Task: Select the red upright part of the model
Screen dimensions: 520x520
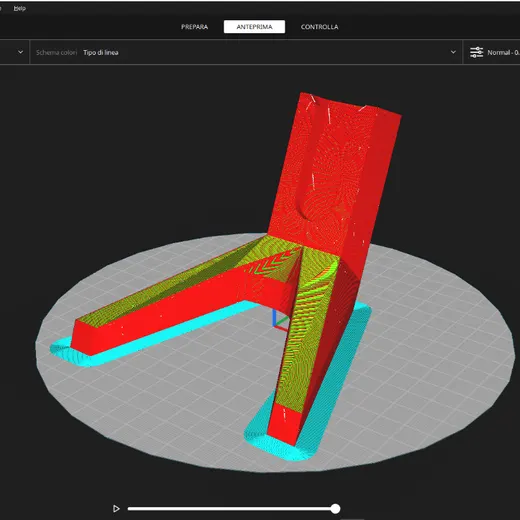Action: tap(333, 167)
